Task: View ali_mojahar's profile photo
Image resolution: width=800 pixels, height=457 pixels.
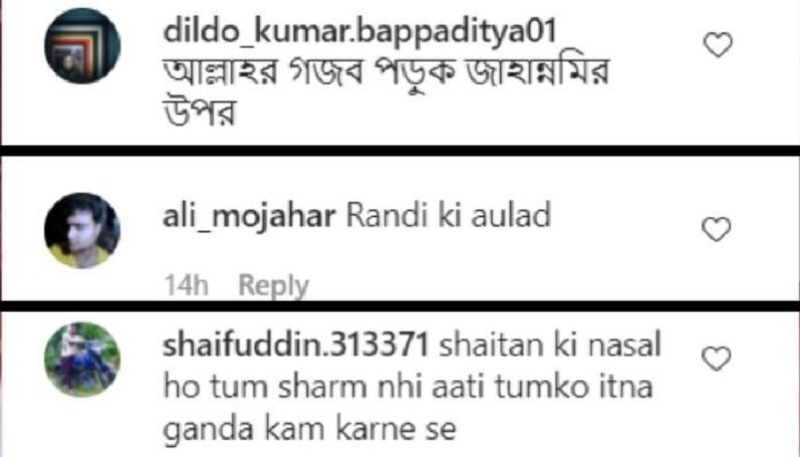Action: tap(82, 230)
